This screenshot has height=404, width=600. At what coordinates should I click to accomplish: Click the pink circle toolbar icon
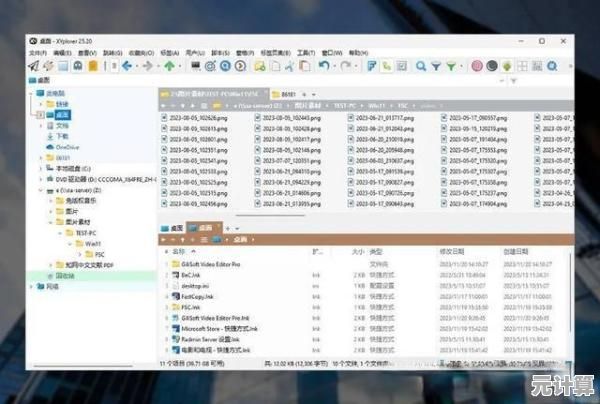click(x=477, y=66)
